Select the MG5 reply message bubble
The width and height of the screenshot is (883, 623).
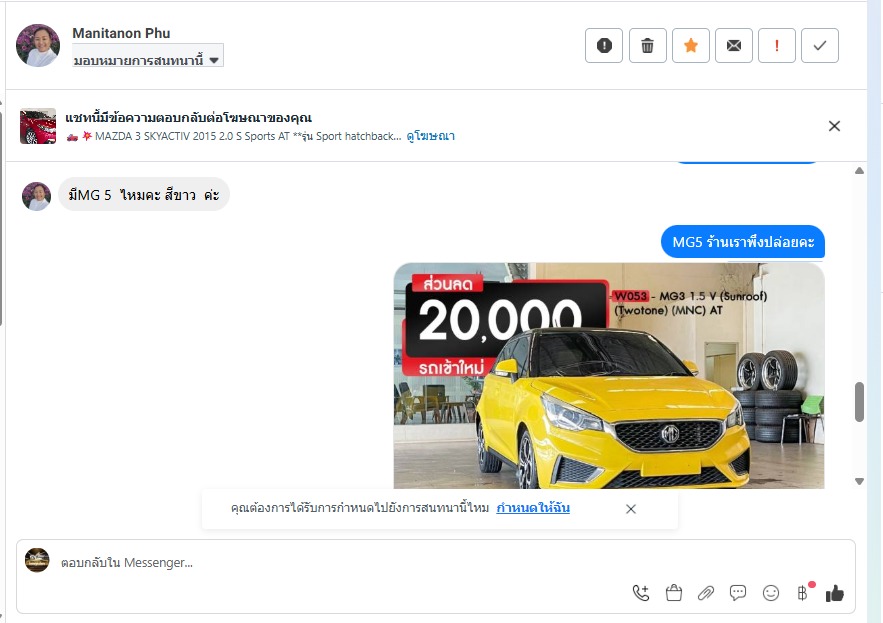(743, 242)
